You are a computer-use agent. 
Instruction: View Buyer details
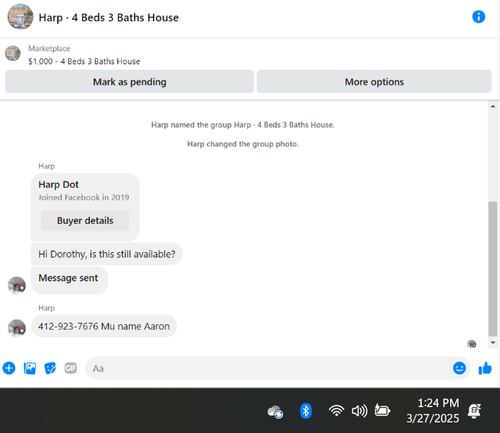tap(85, 221)
